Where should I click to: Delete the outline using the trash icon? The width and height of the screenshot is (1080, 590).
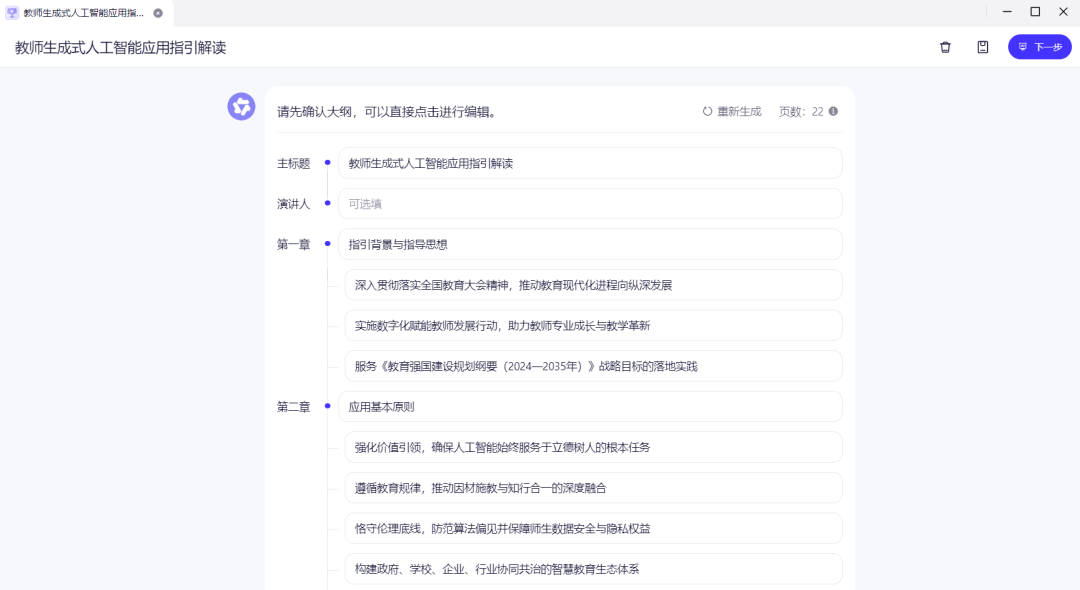point(945,47)
